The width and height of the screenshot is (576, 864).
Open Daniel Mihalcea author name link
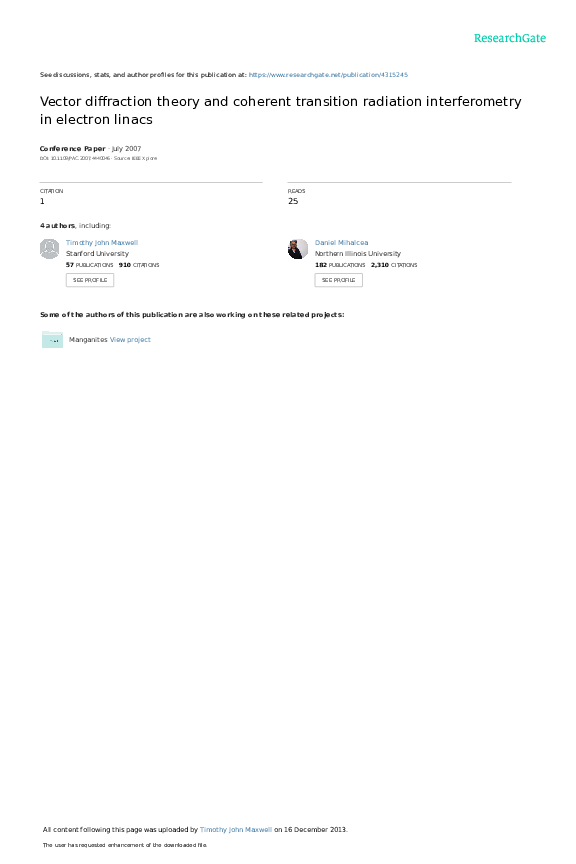341,242
